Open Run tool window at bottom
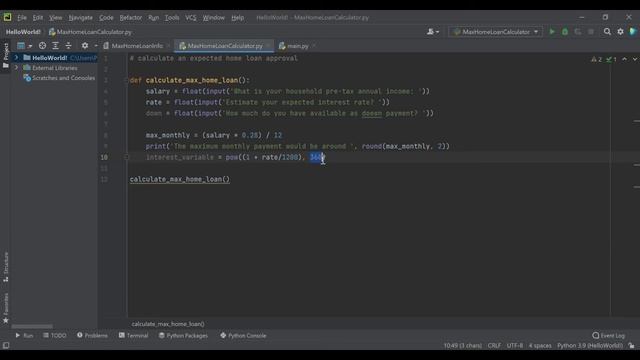Image resolution: width=640 pixels, height=360 pixels. click(24, 336)
